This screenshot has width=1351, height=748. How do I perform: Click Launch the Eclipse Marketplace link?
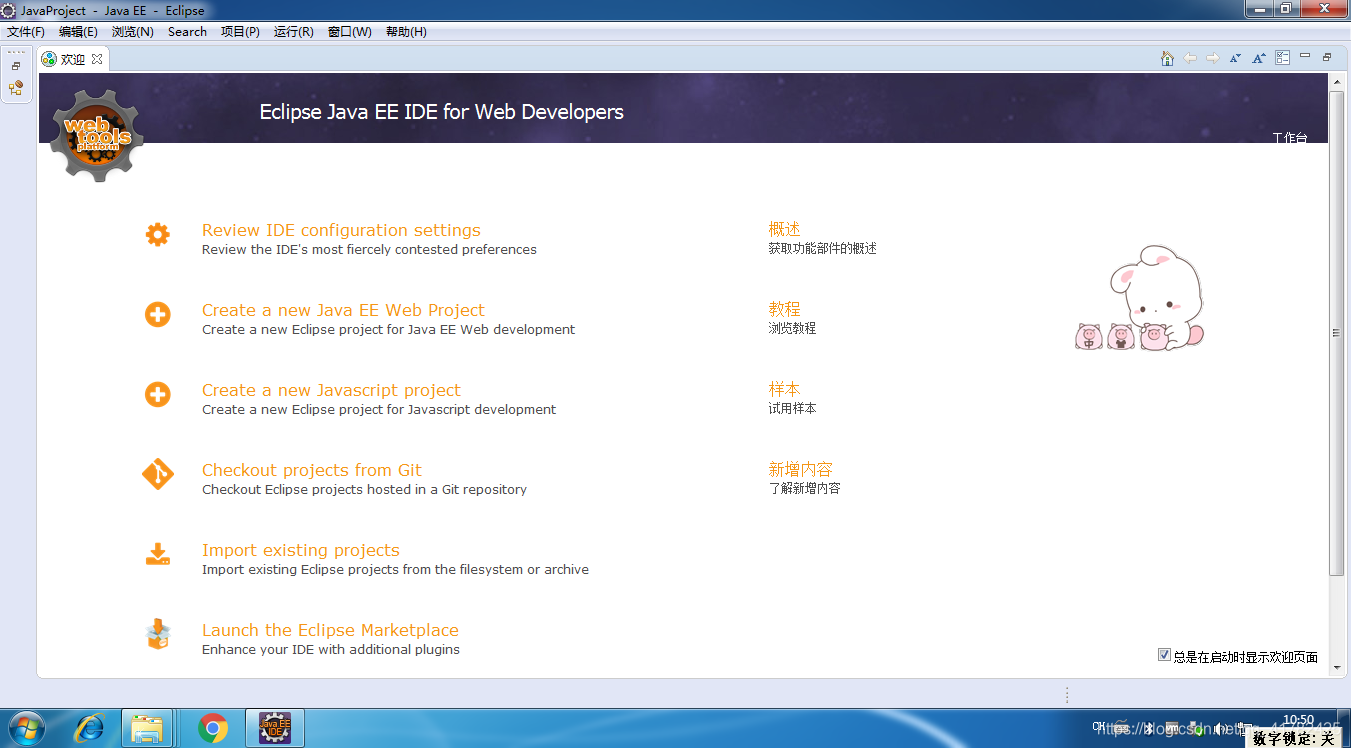coord(330,630)
